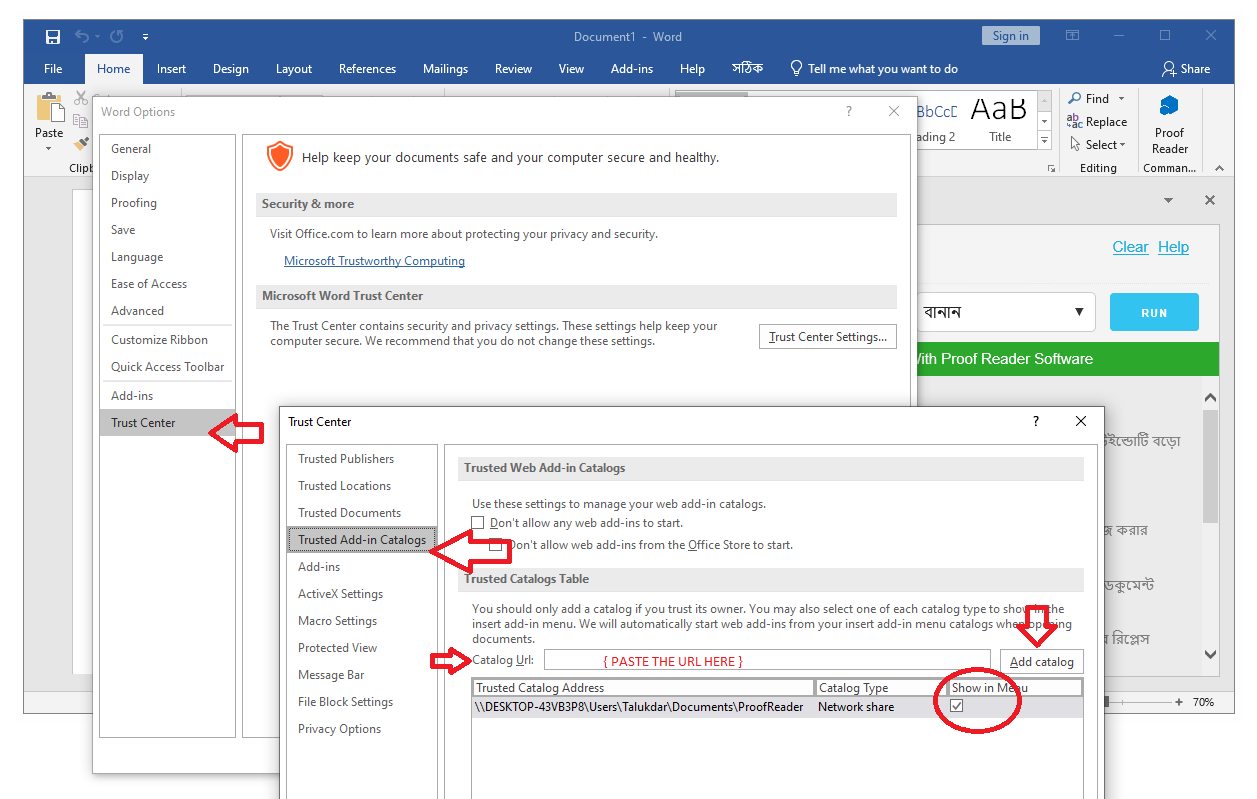Click the Trust Center Settings button

pyautogui.click(x=827, y=335)
